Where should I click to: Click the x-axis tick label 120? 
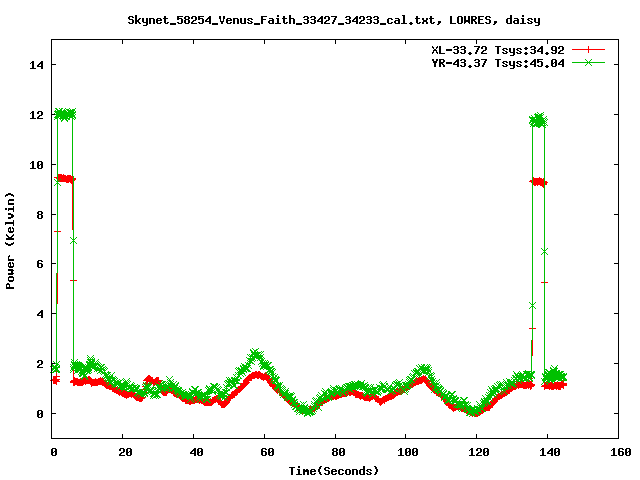479,452
